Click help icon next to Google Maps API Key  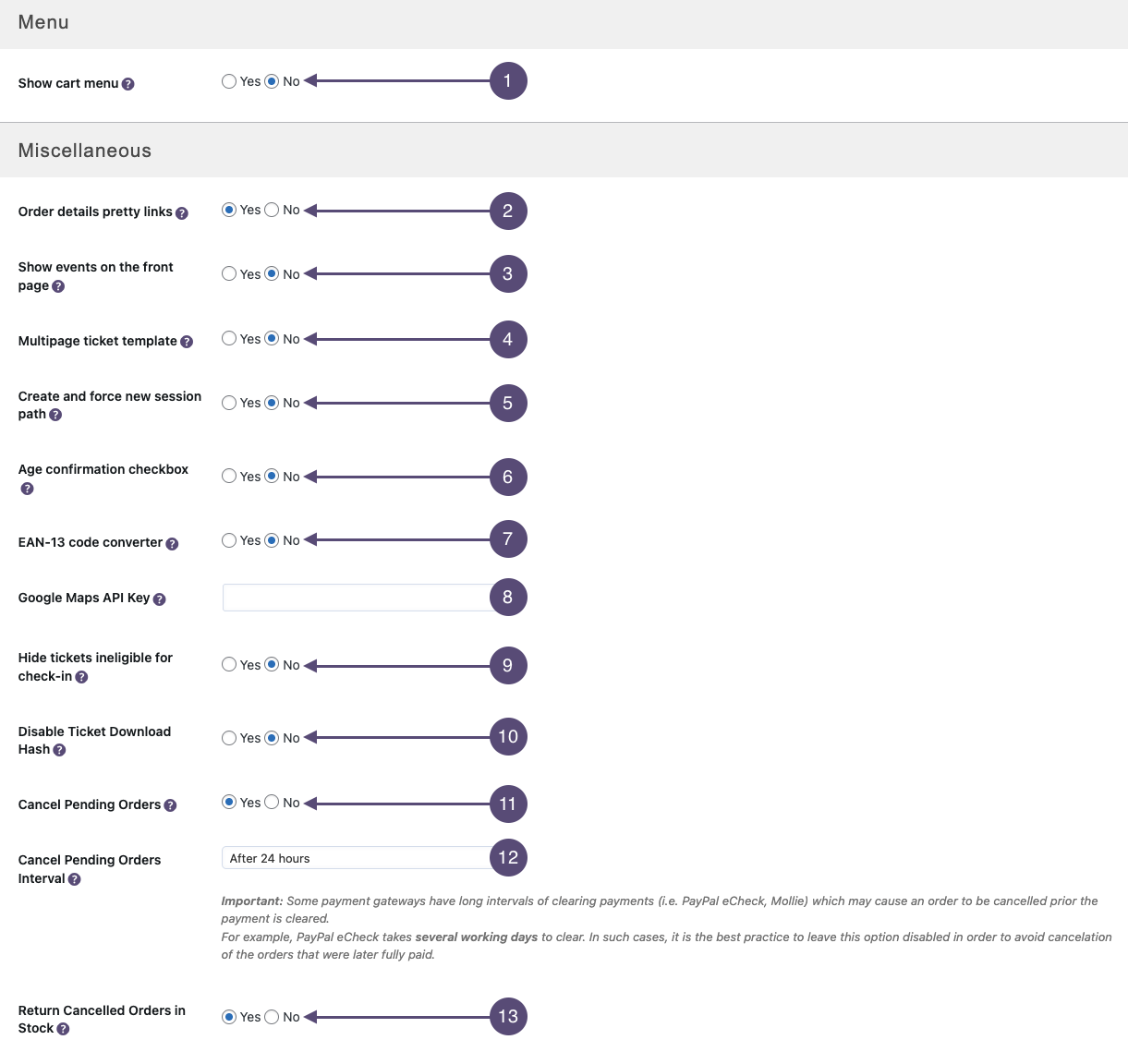point(159,599)
